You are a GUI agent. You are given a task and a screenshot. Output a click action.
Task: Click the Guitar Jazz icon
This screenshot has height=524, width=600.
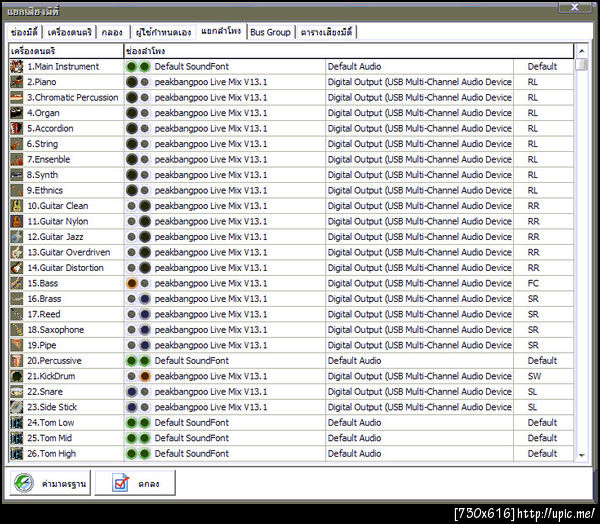(16, 237)
